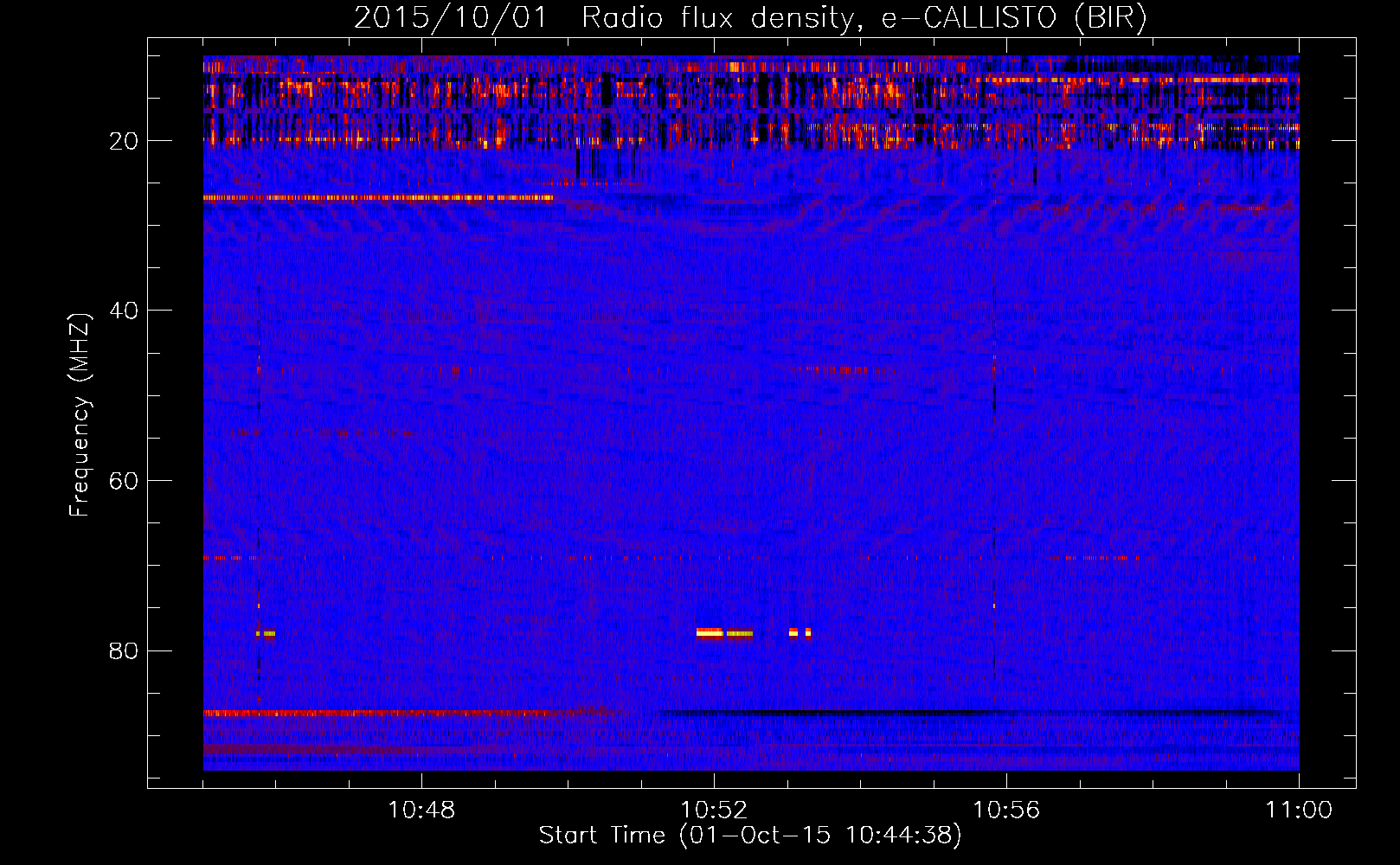Click the 40 MHz frequency tick label
This screenshot has height=865, width=1400.
(124, 311)
